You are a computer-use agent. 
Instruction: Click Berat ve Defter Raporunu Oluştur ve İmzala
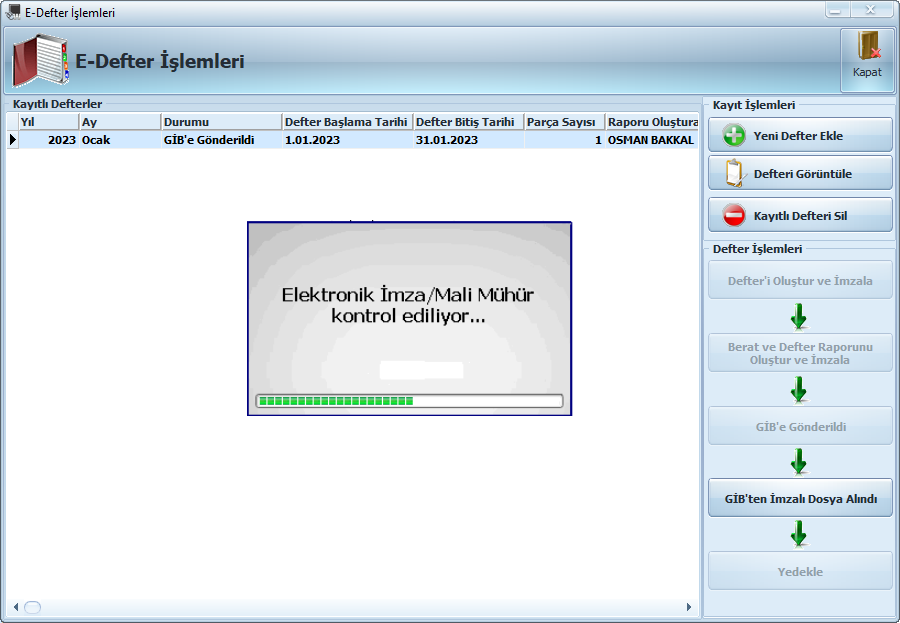[x=800, y=353]
